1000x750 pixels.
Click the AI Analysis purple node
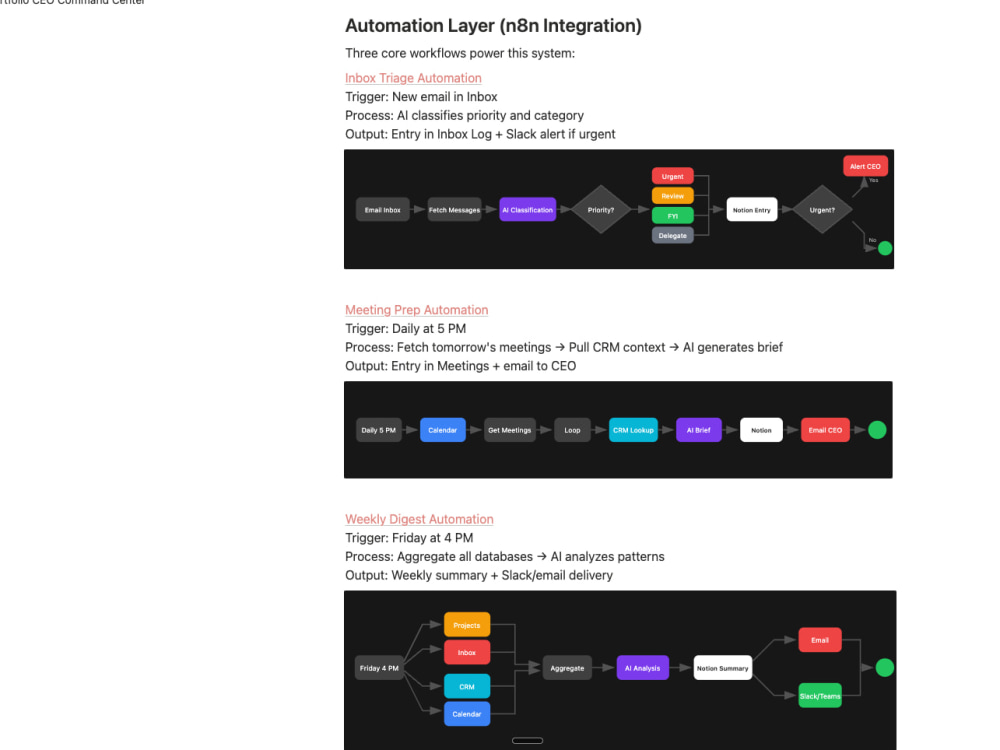642,668
